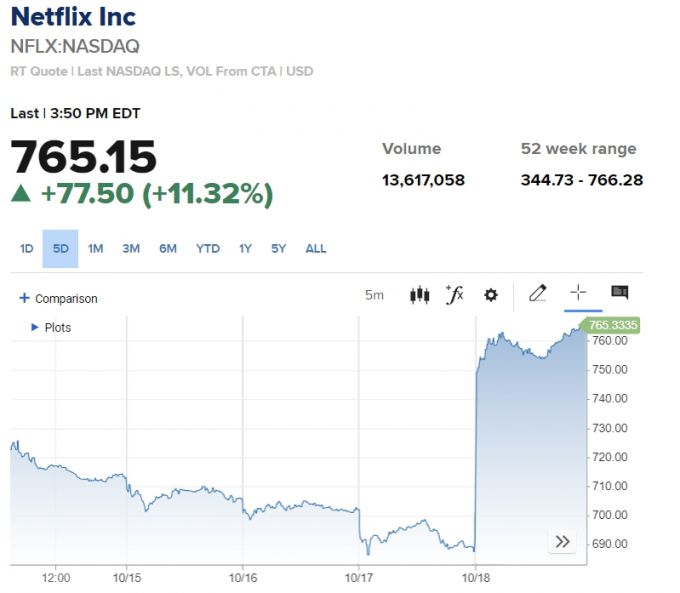Toggle the crosshair tool
The height and width of the screenshot is (593, 680).
coord(578,293)
